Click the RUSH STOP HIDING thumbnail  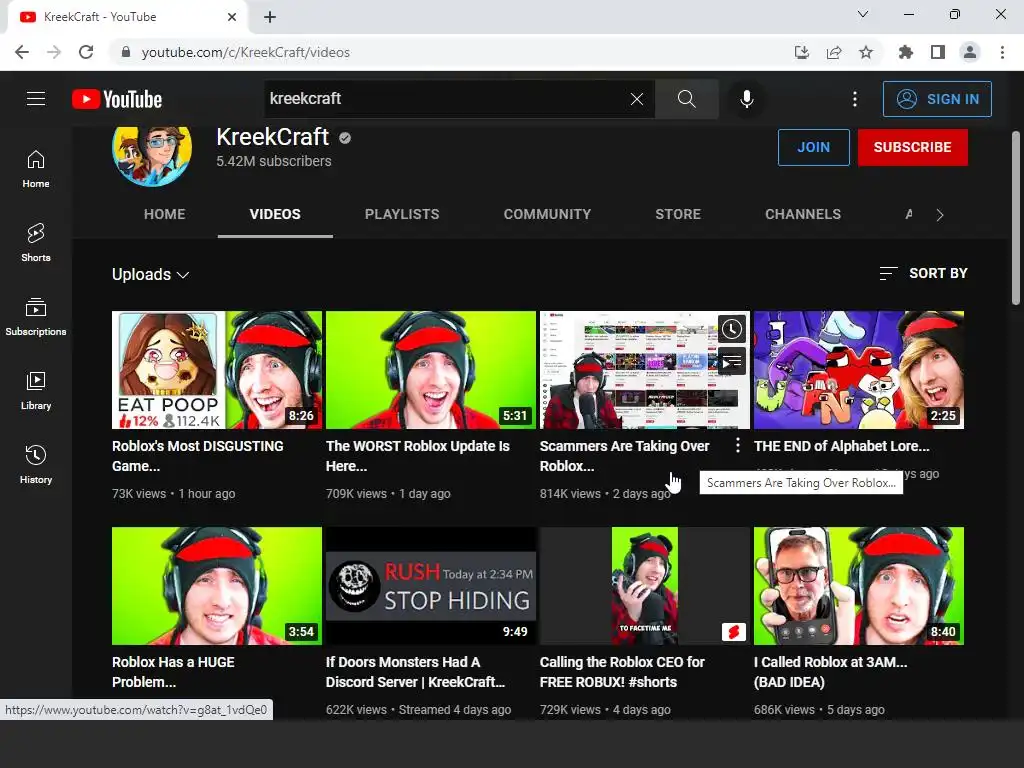(x=430, y=586)
